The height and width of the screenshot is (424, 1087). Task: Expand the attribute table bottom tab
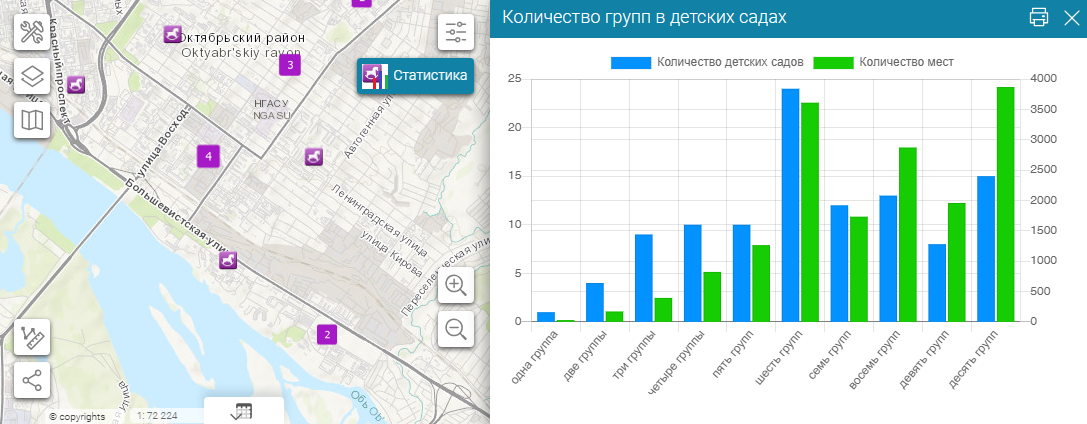[243, 411]
